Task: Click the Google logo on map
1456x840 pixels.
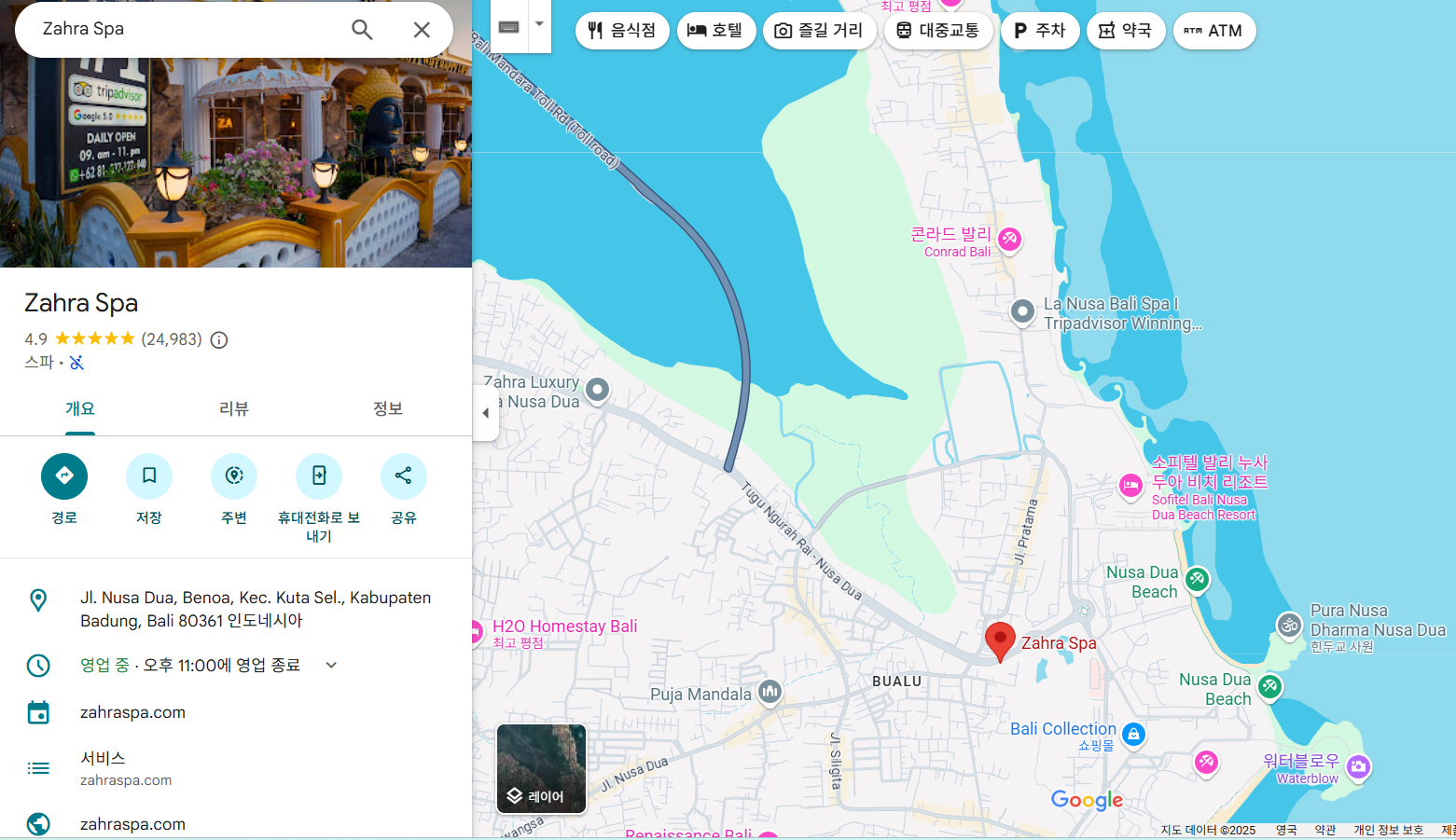Action: click(1087, 800)
